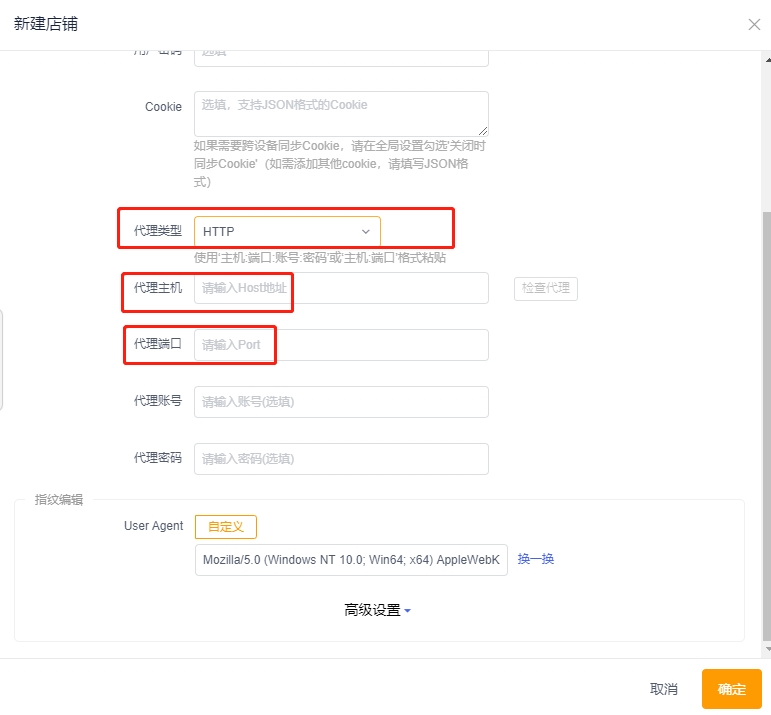The height and width of the screenshot is (715, 771).
Task: Click 换一换 to change User Agent
Action: (536, 559)
